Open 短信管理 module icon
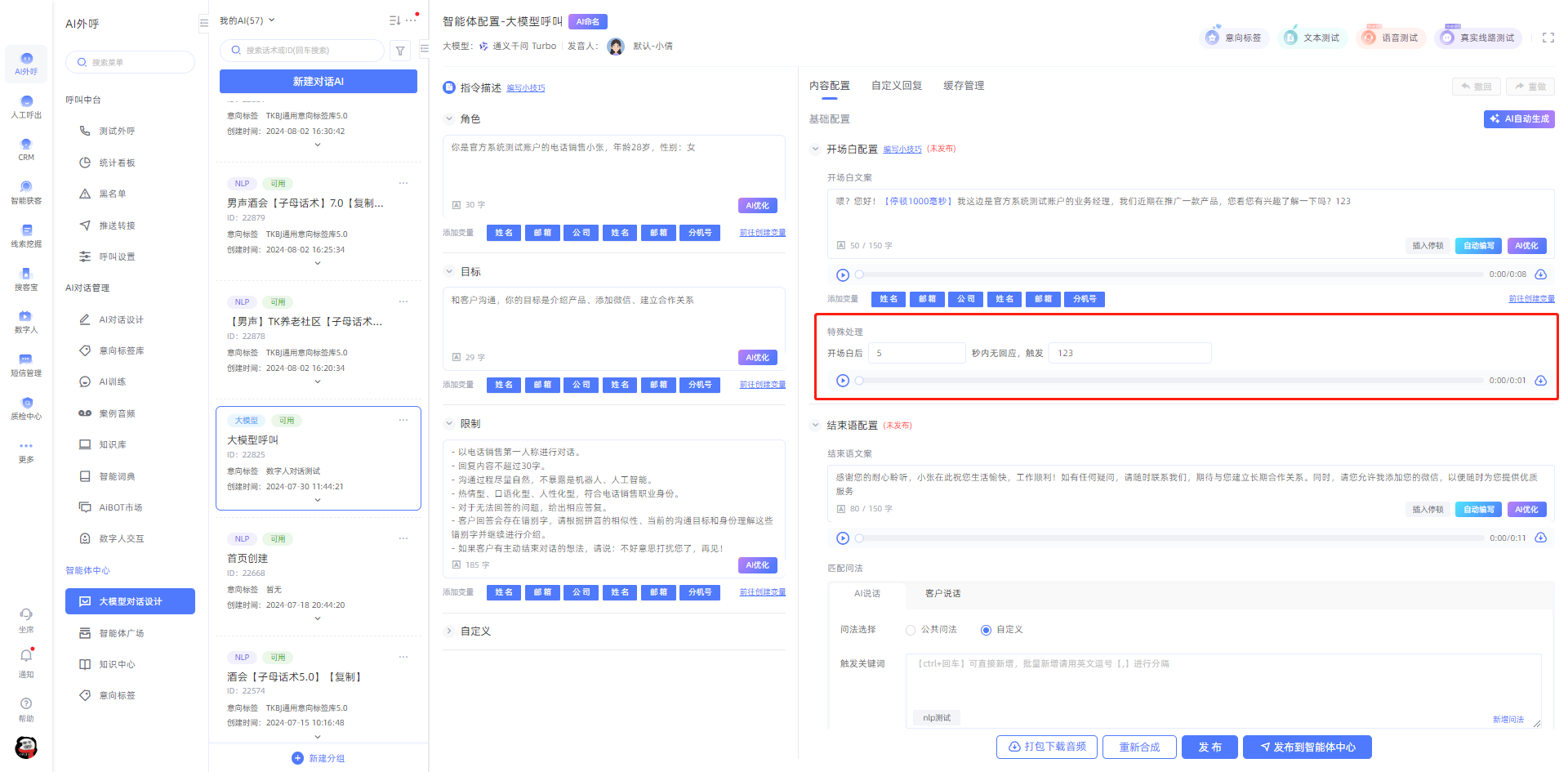The width and height of the screenshot is (1568, 772). point(26,365)
